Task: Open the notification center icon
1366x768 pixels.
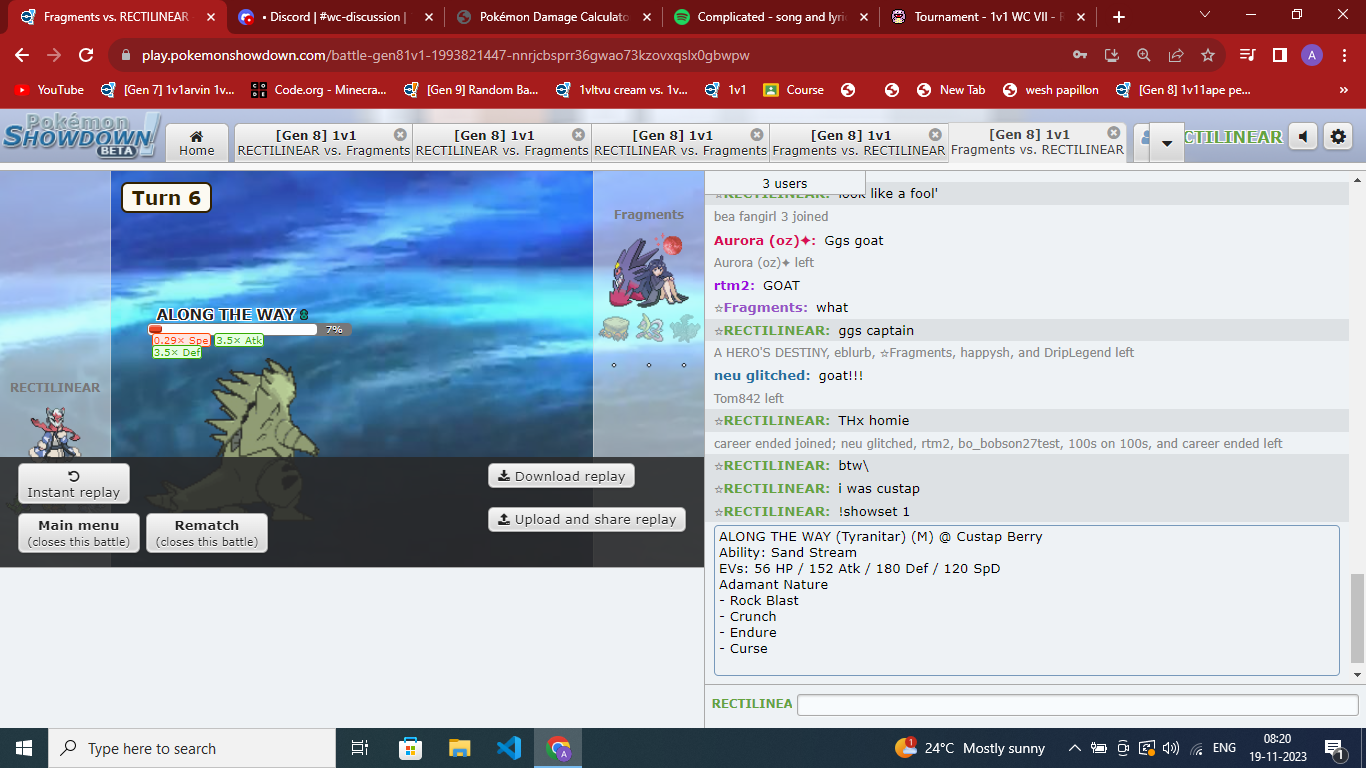Action: pos(1333,748)
